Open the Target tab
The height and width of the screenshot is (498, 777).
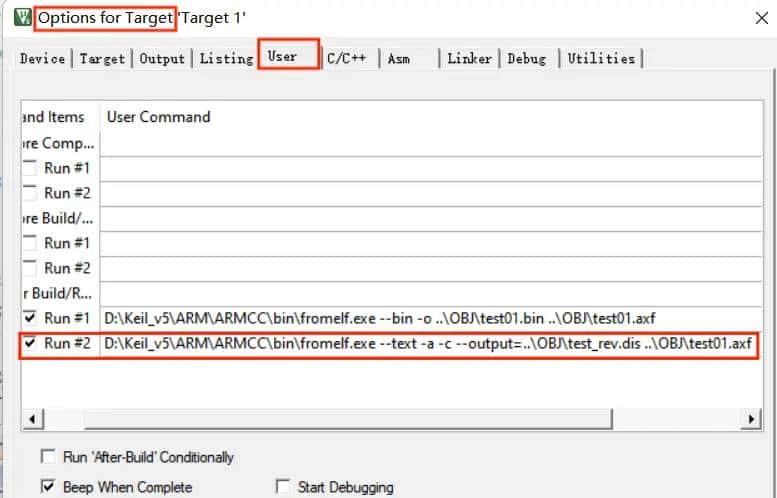tap(102, 59)
